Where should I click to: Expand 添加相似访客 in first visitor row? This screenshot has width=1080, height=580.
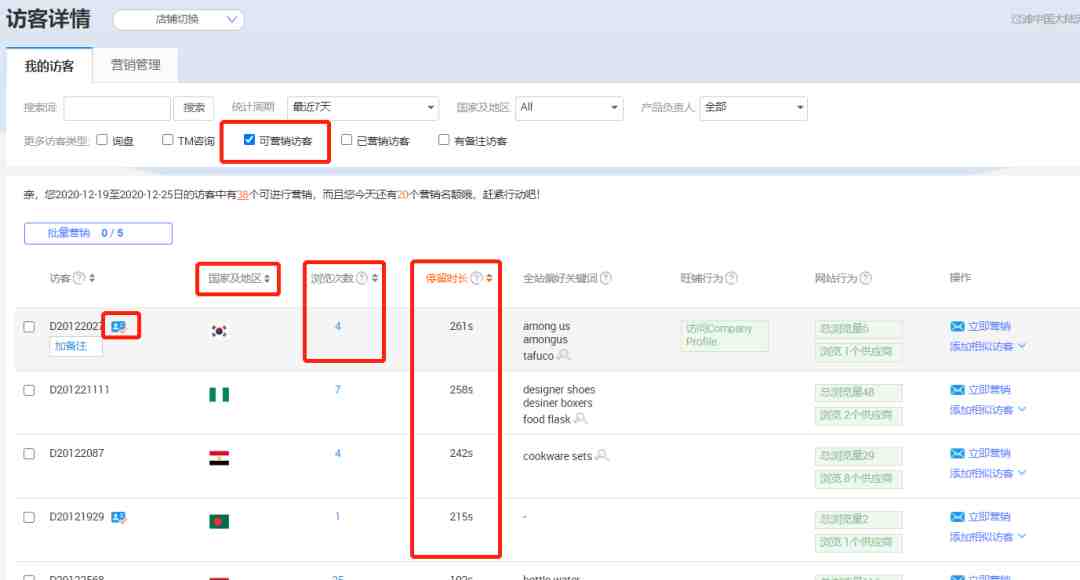[x=988, y=346]
